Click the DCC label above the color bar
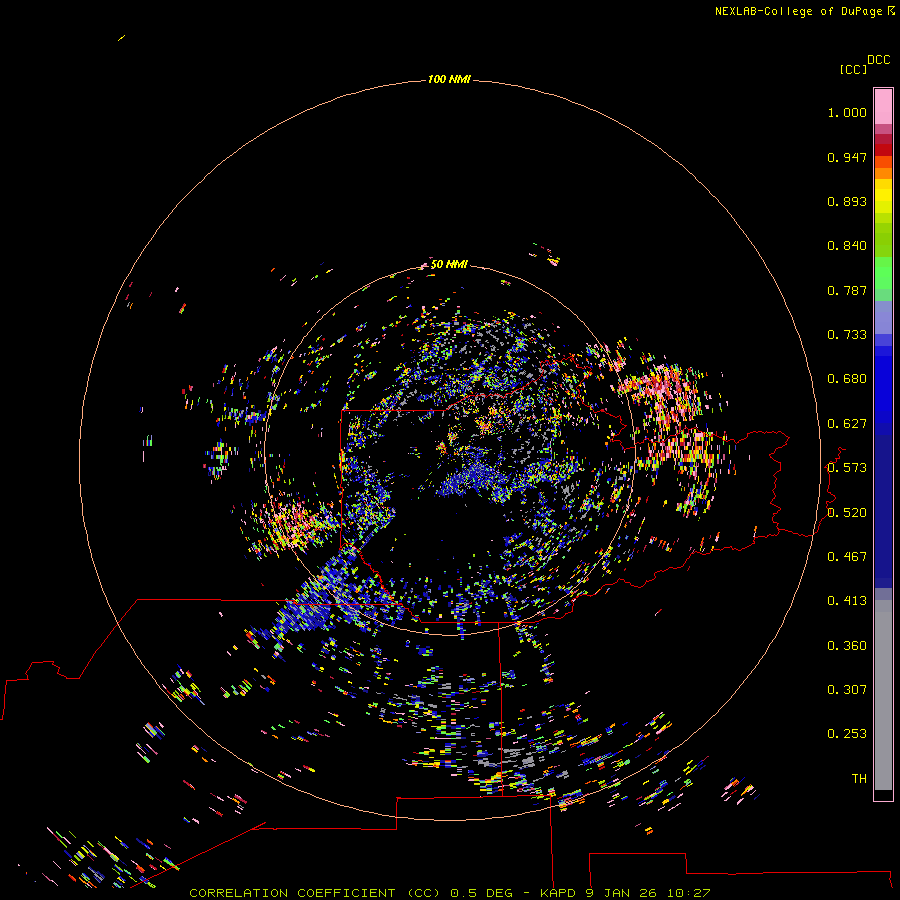The image size is (900, 900). 879,60
